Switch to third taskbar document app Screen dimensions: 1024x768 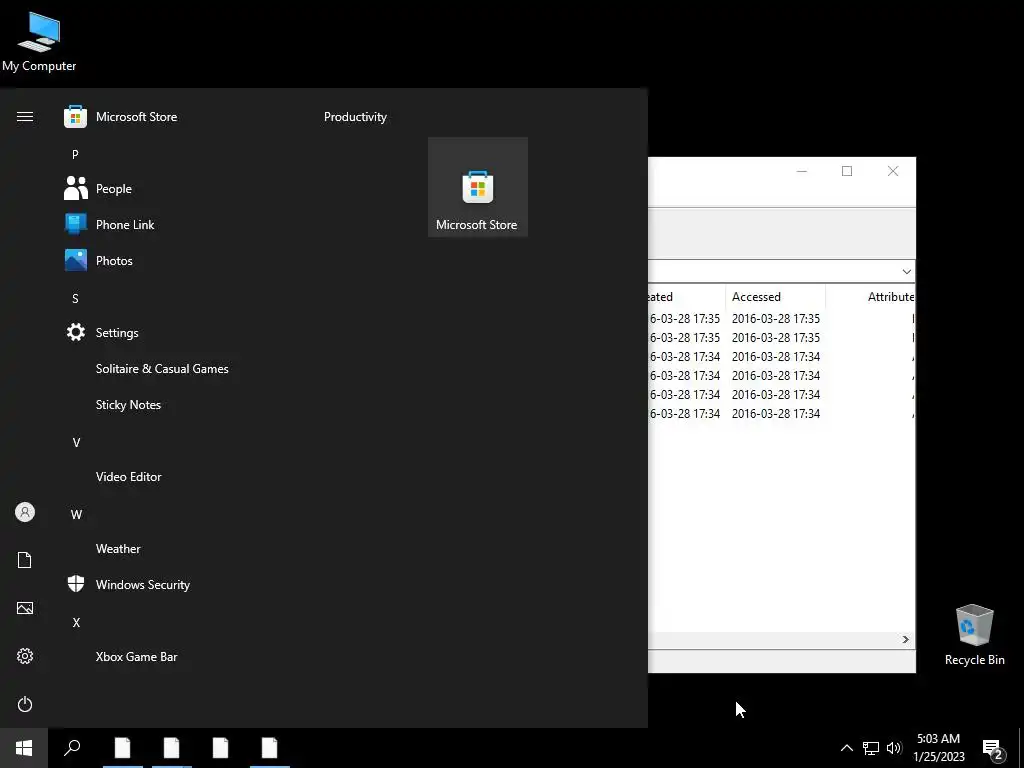coord(221,748)
